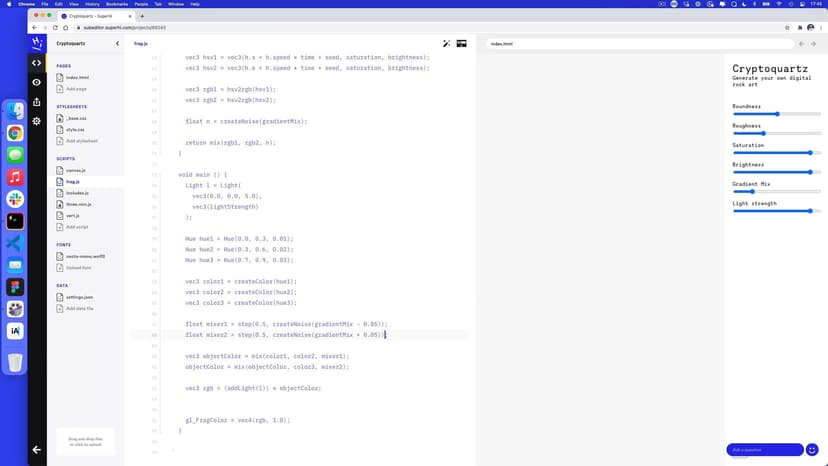Go back in the preview browser
The height and width of the screenshot is (466, 828).
pos(801,44)
